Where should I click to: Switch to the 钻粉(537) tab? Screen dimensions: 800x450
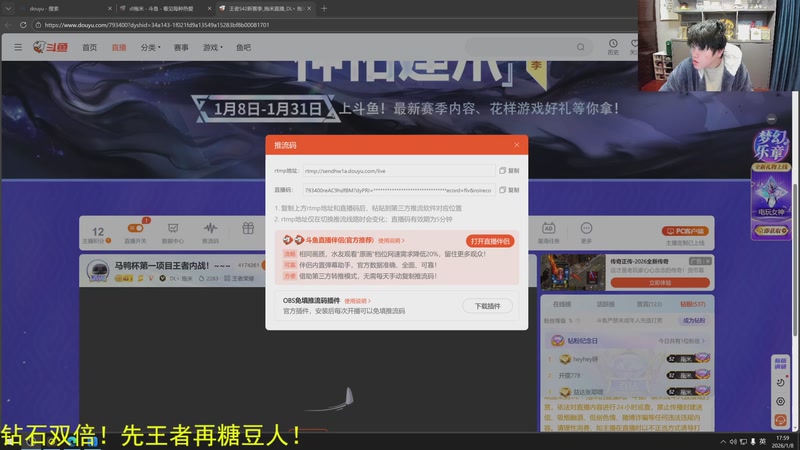[x=693, y=304]
